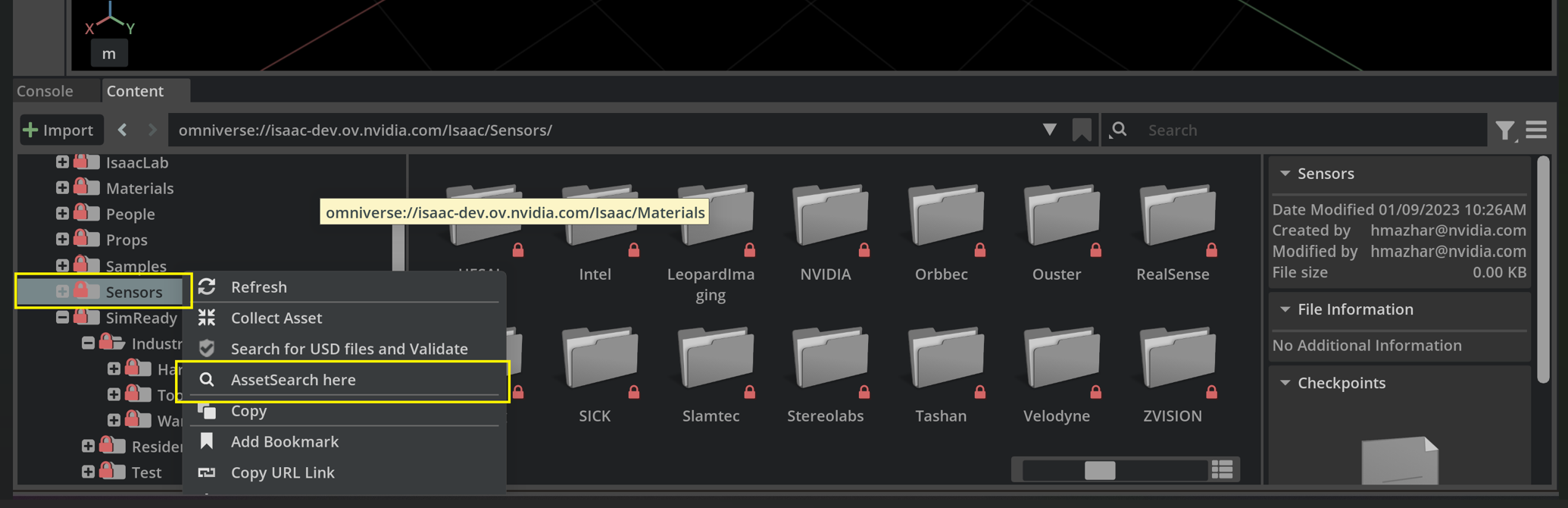Go forward with the right arrow

[152, 130]
